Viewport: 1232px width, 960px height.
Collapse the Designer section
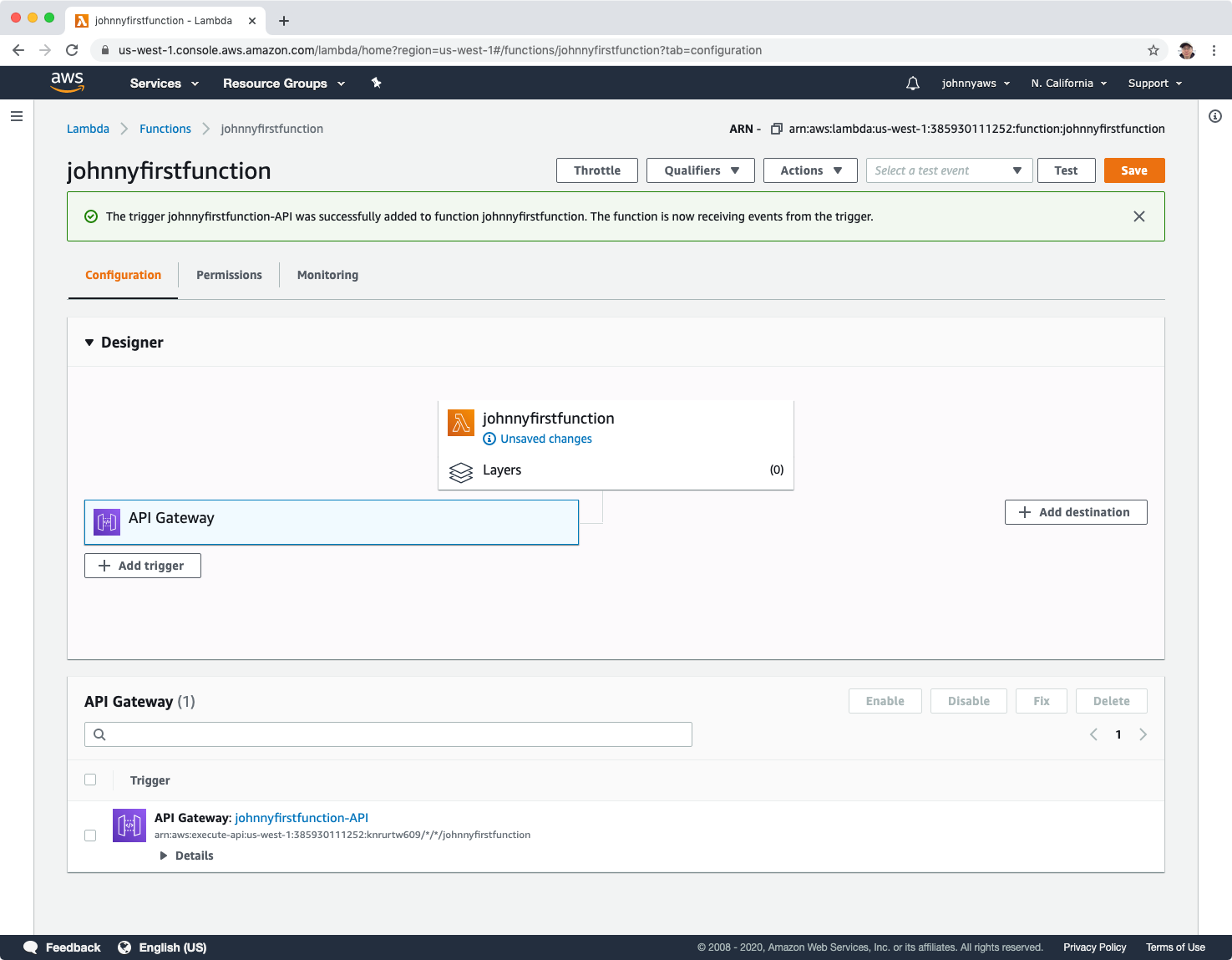89,343
